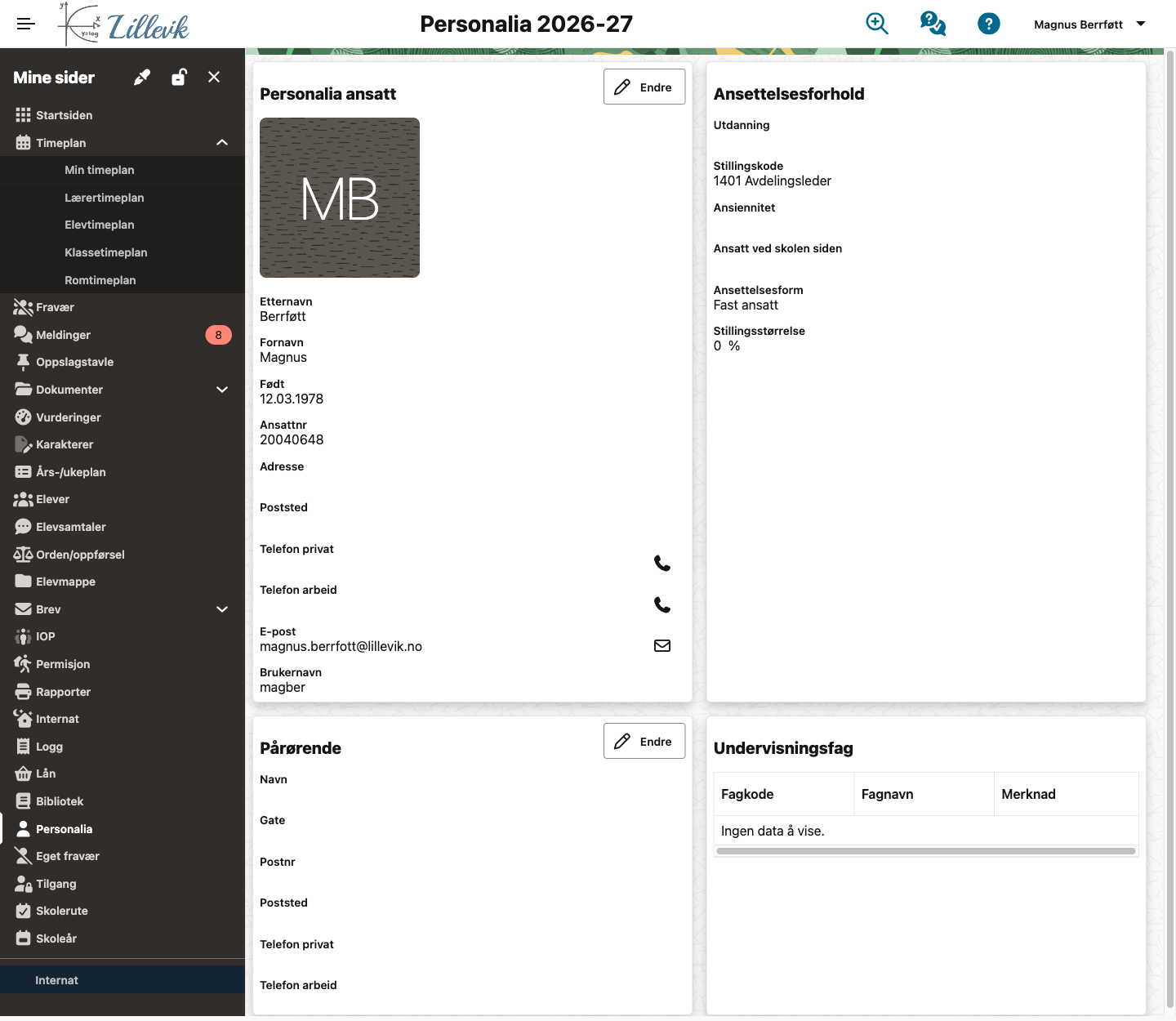This screenshot has height=1021, width=1176.
Task: Open Karakterer page
Action: [122, 444]
